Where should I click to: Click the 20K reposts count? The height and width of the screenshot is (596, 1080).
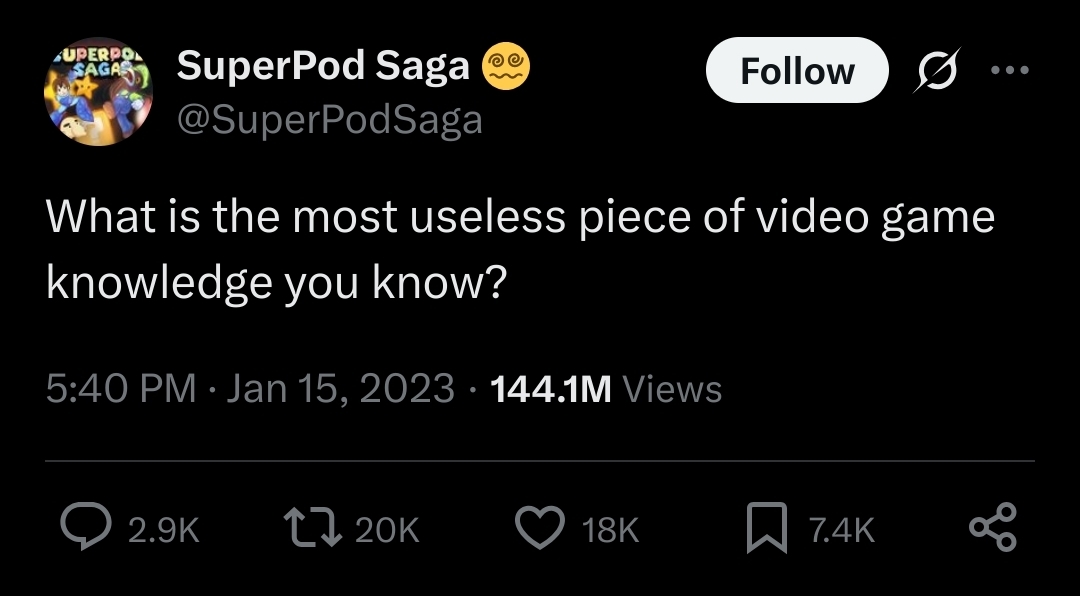(387, 530)
